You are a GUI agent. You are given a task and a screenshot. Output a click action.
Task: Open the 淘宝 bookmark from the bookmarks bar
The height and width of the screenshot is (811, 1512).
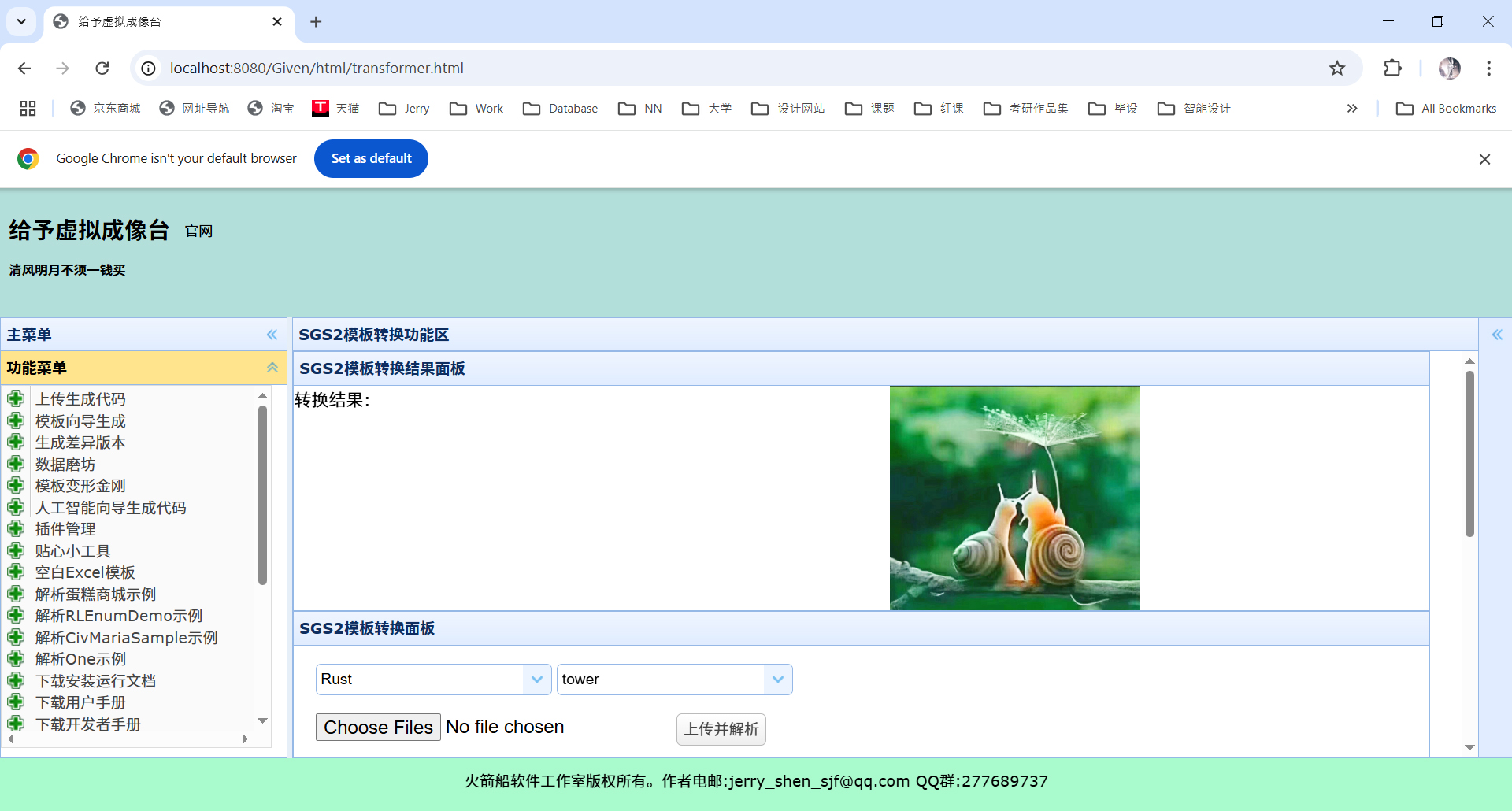[270, 108]
